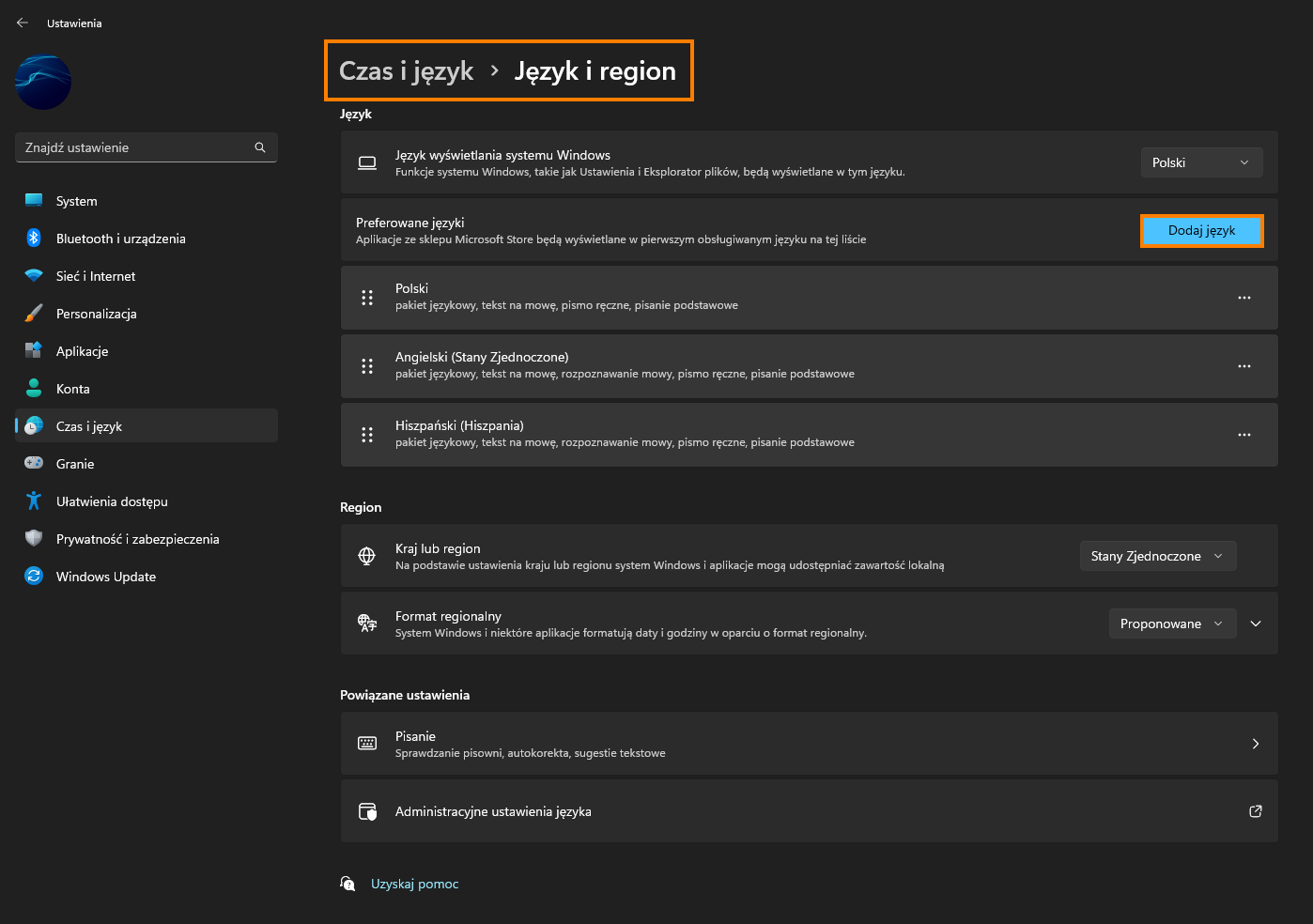Click the Uzyskaj pomoc link
Viewport: 1313px width, 924px height.
(414, 884)
